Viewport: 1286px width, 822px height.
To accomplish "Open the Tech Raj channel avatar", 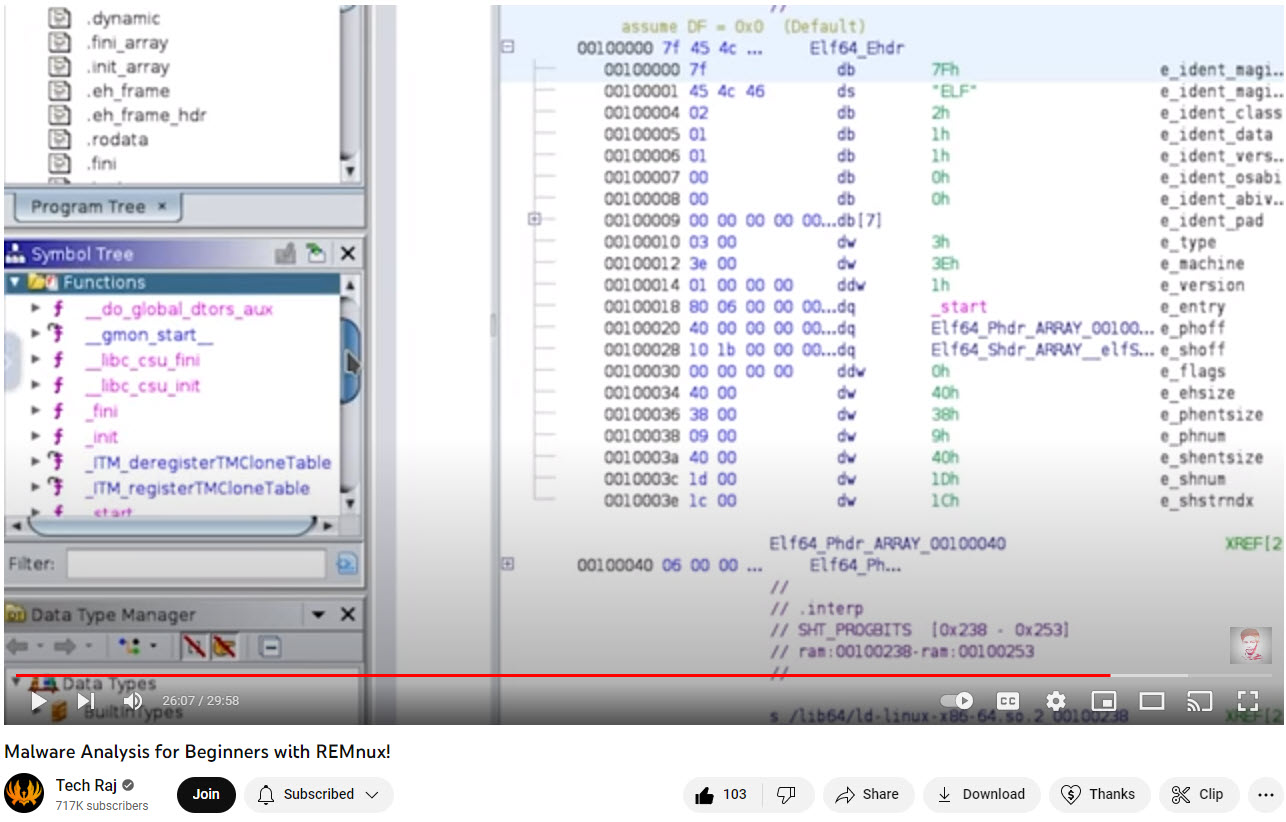I will 24,794.
